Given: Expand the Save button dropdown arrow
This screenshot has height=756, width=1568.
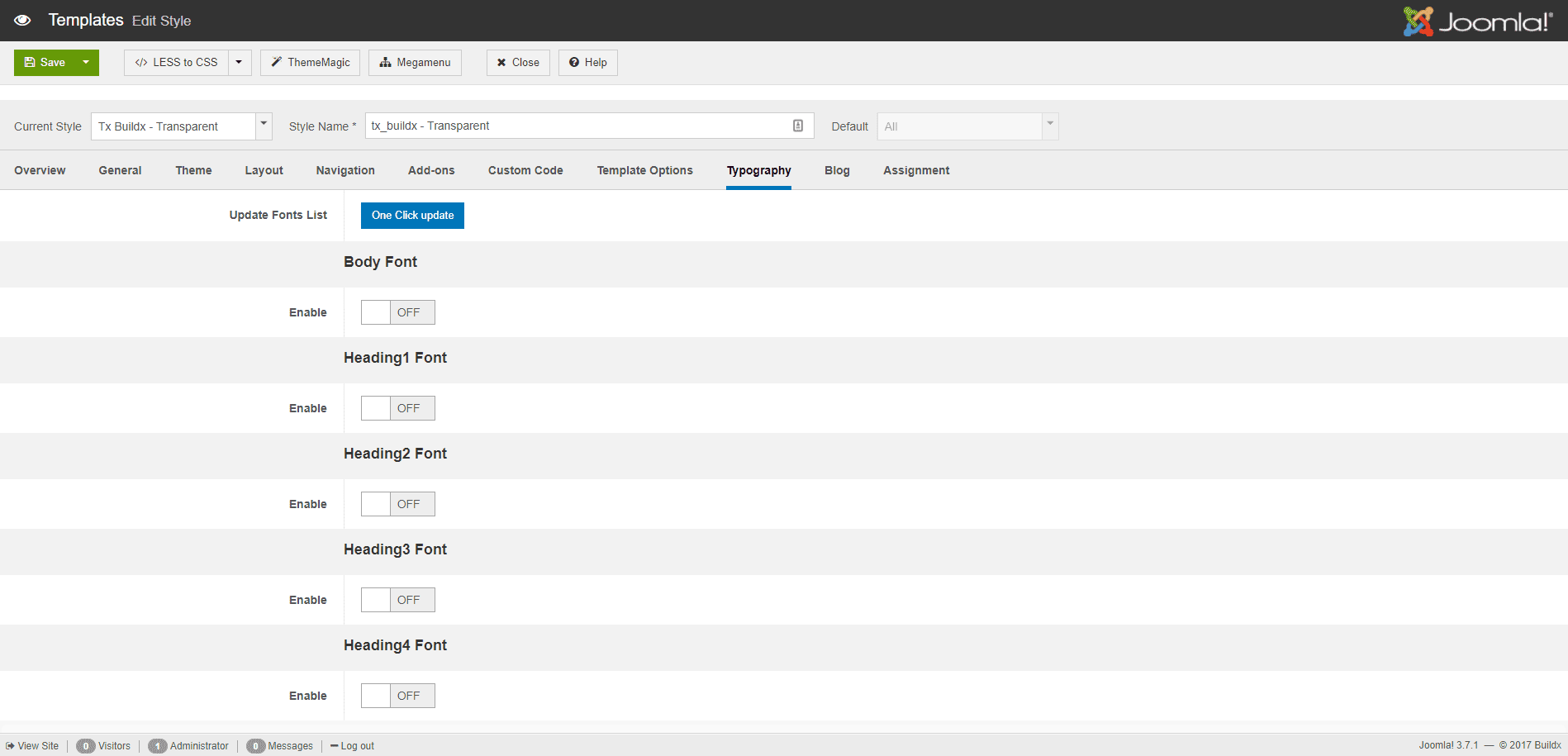Looking at the screenshot, I should tap(86, 63).
